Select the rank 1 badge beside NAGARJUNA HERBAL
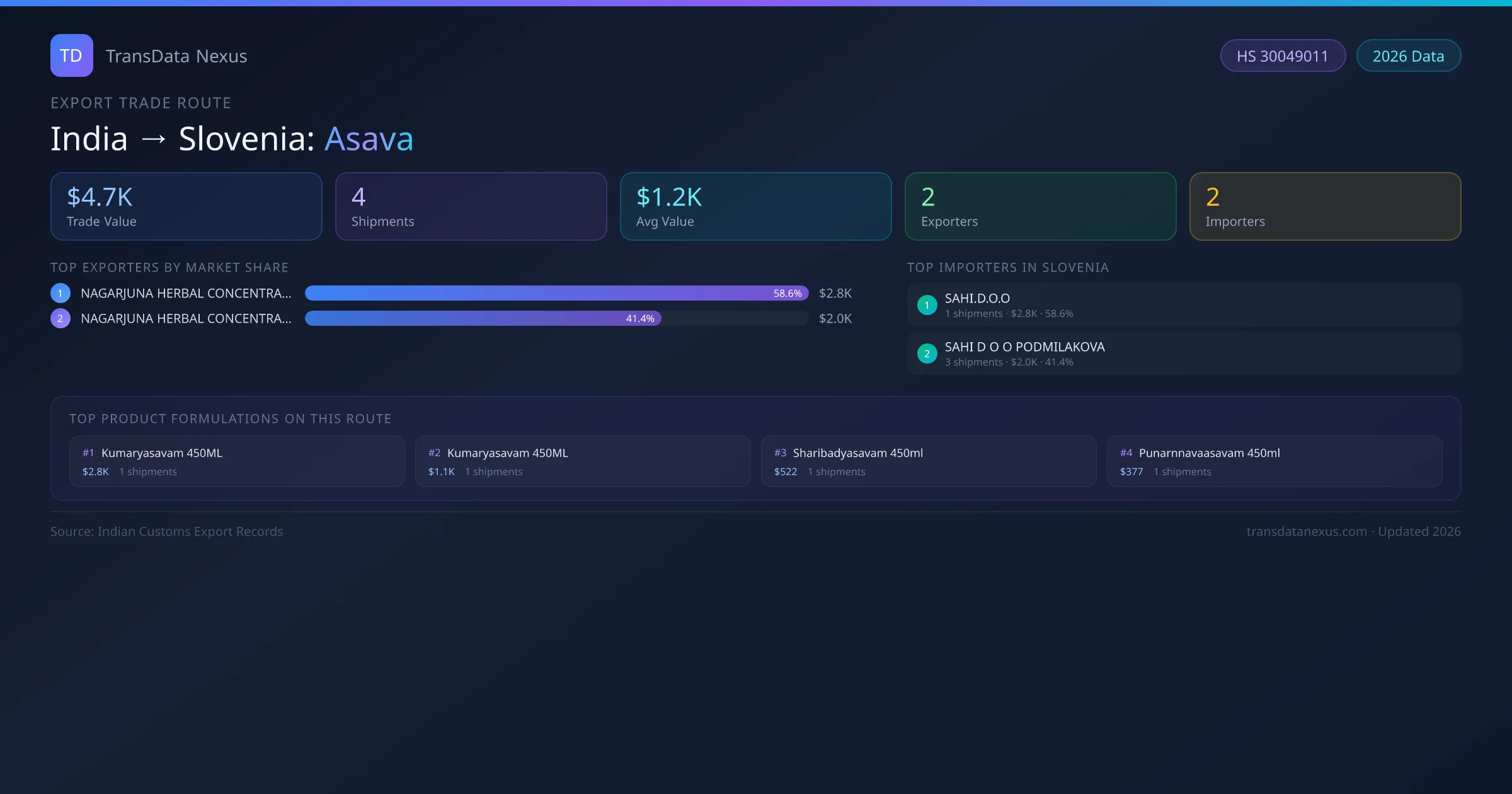The height and width of the screenshot is (794, 1512). [60, 292]
